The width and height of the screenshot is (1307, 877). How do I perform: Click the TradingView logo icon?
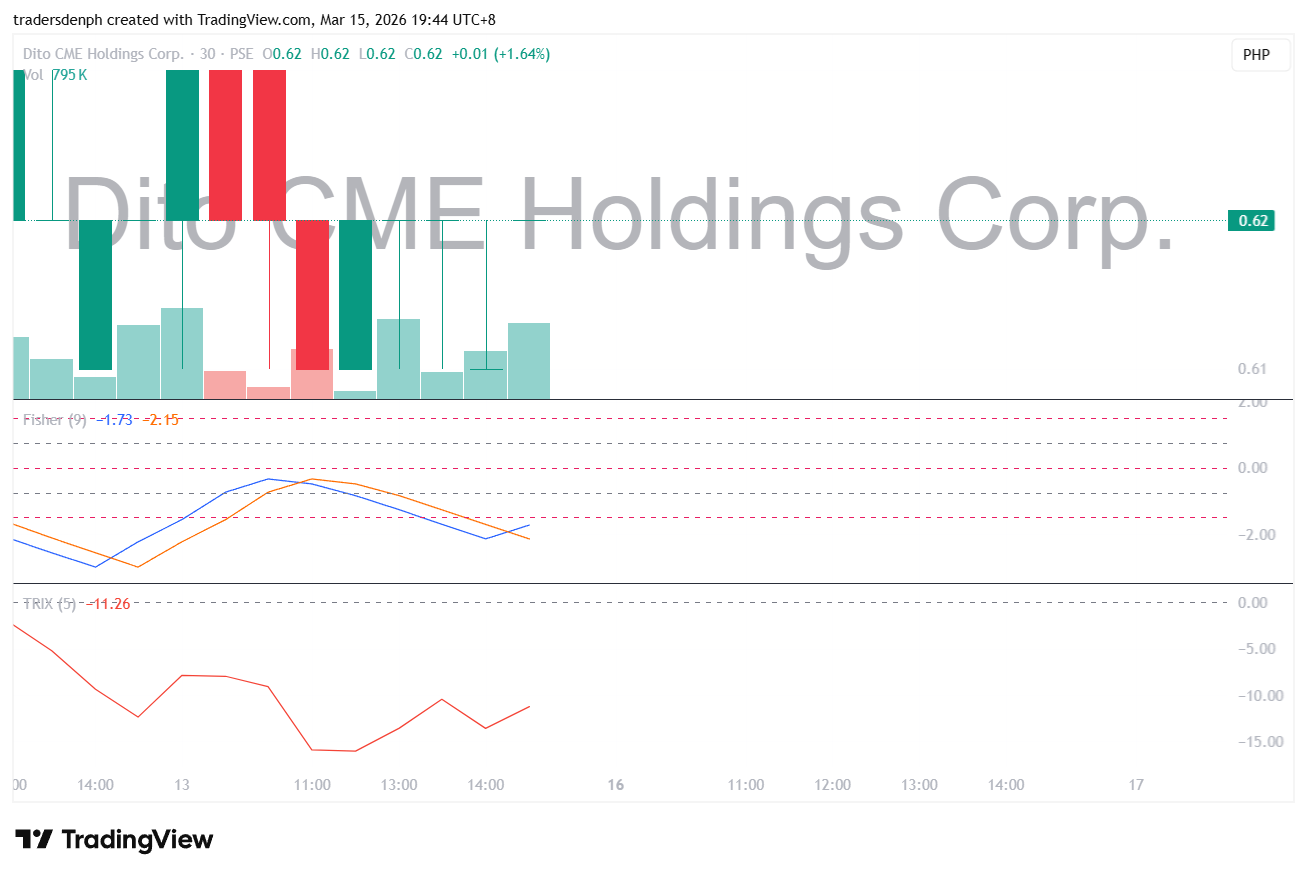33,839
